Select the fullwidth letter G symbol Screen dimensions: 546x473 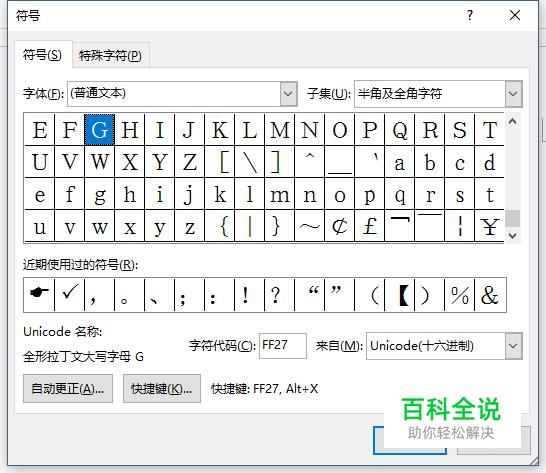click(99, 130)
